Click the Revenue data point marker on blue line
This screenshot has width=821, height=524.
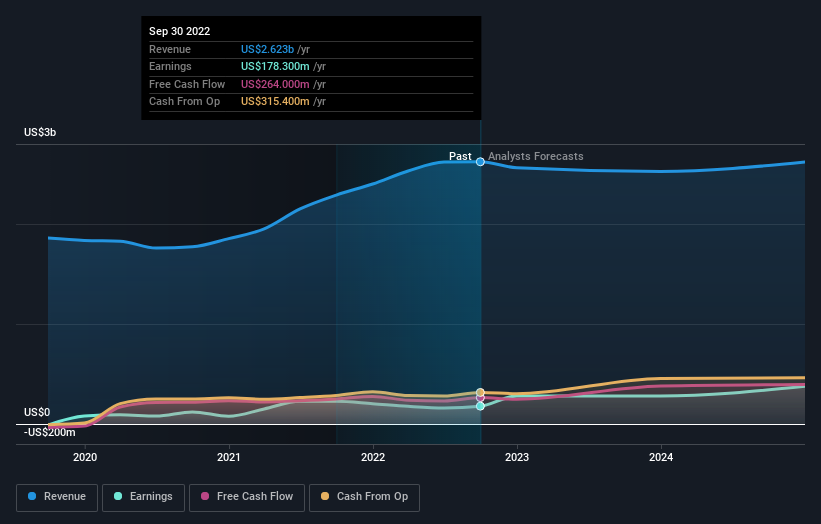click(480, 162)
